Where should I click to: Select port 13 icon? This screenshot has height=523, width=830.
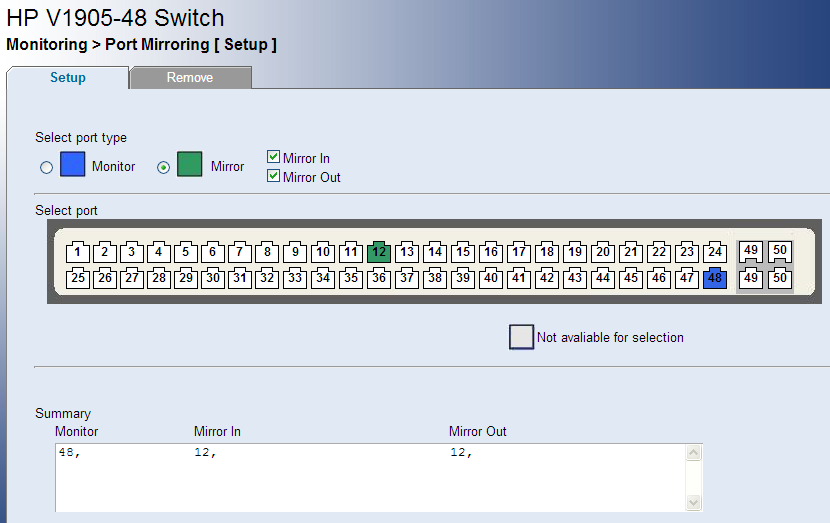point(407,252)
